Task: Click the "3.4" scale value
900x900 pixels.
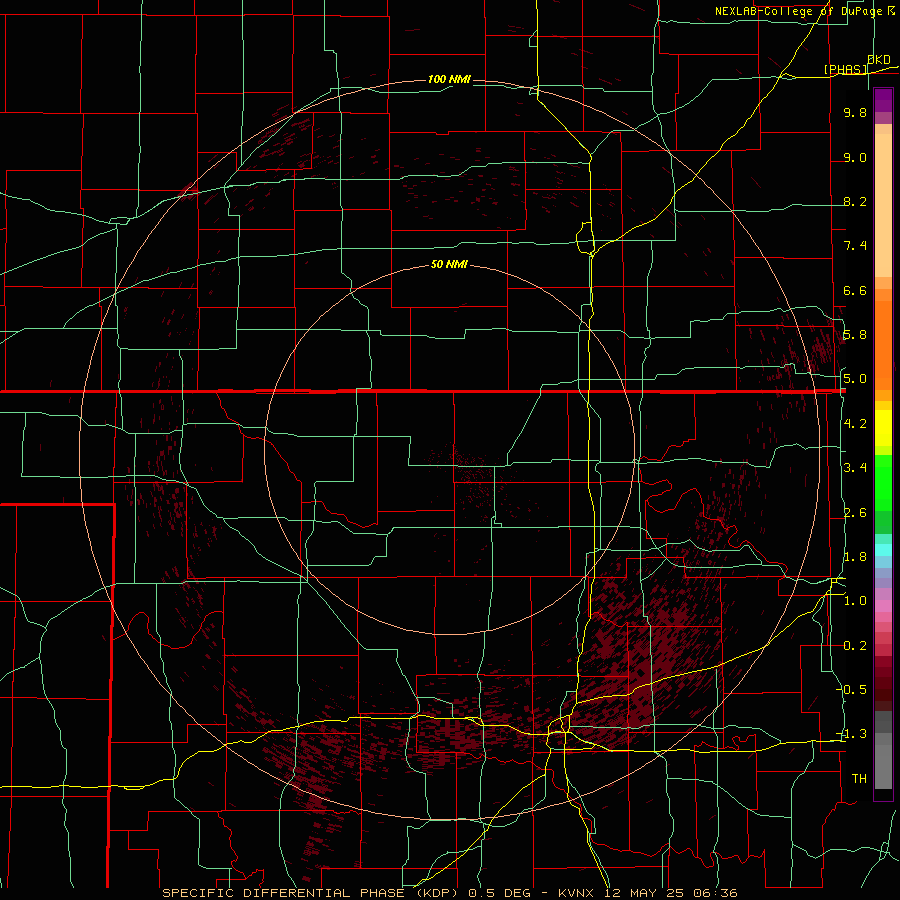Action: 855,468
